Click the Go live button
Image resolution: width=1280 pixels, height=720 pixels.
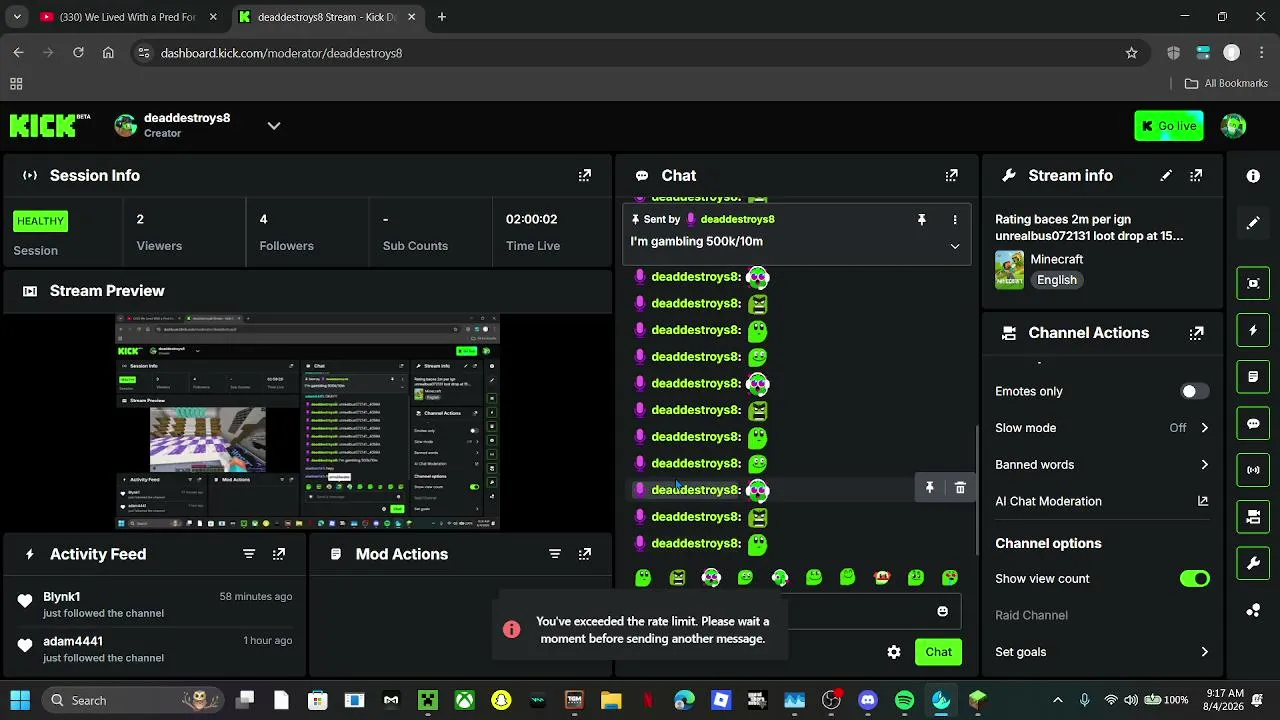click(x=1169, y=126)
